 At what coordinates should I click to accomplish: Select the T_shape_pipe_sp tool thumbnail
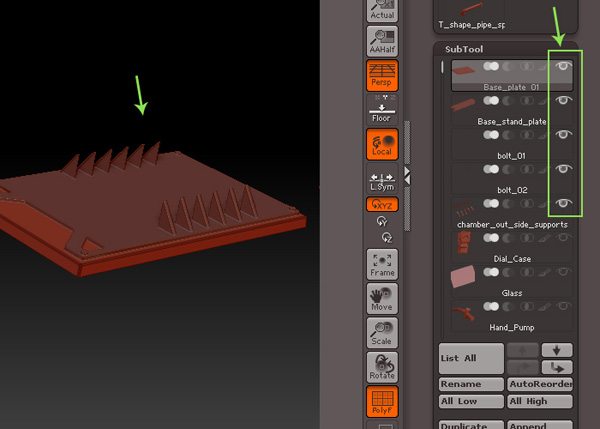(471, 15)
